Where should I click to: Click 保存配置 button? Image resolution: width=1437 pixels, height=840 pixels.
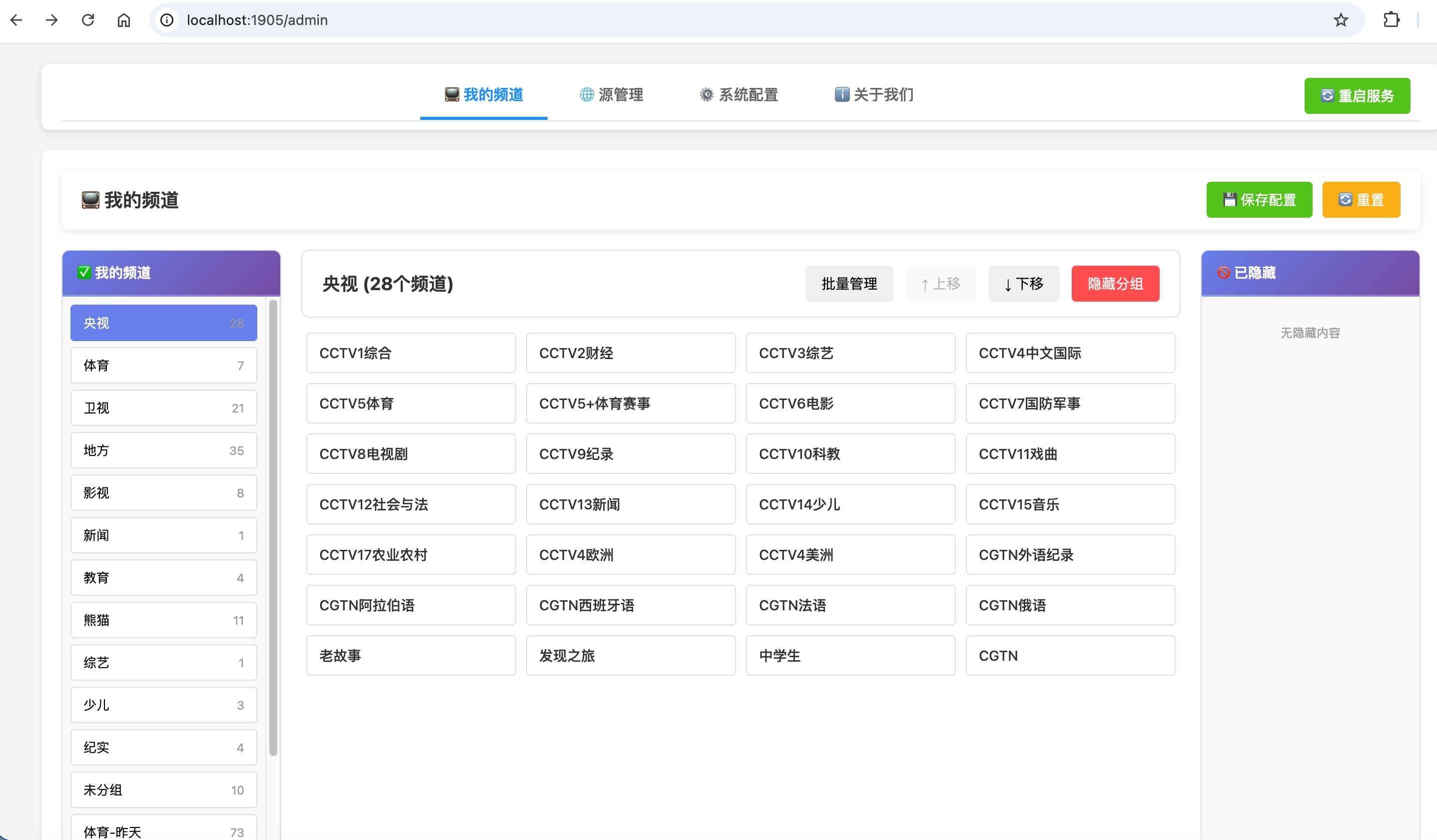point(1259,200)
